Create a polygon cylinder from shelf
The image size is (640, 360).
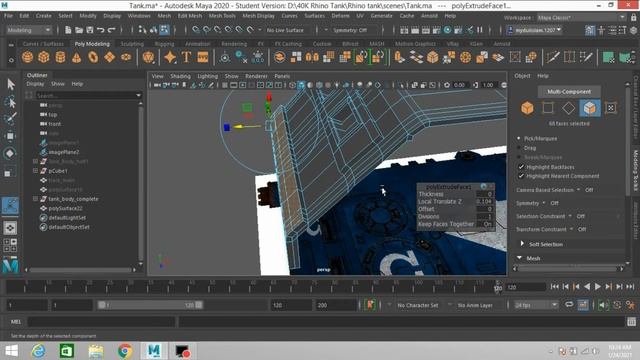[60, 57]
